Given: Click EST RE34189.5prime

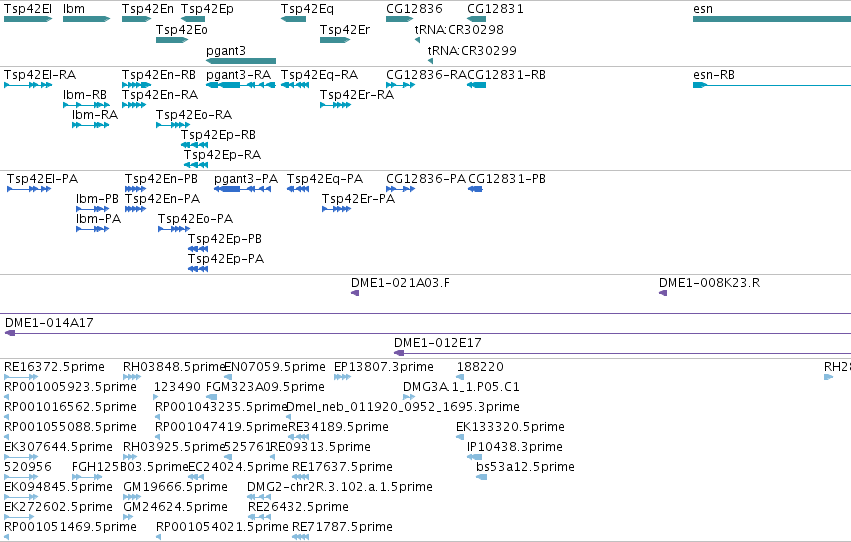Looking at the screenshot, I should [298, 437].
